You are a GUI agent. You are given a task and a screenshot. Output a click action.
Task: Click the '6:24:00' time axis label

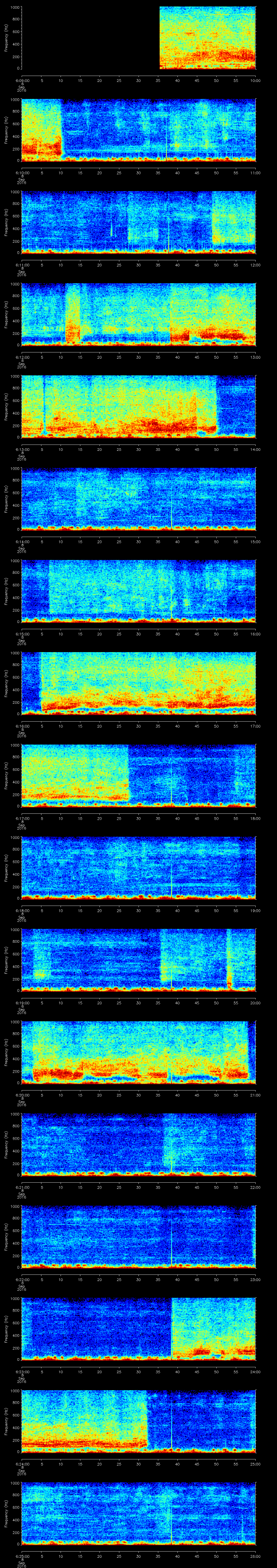(x=22, y=1464)
